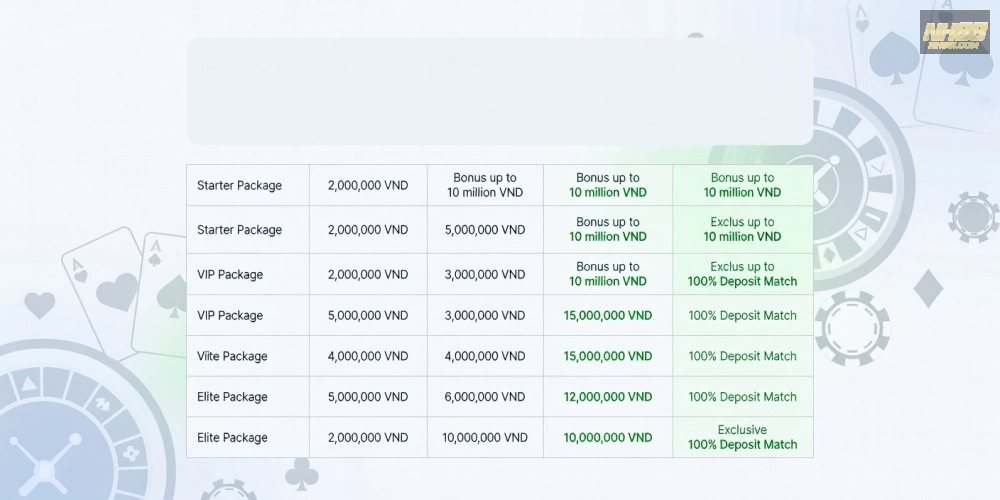Select the black '10,000,000 VND' cell

click(x=485, y=438)
